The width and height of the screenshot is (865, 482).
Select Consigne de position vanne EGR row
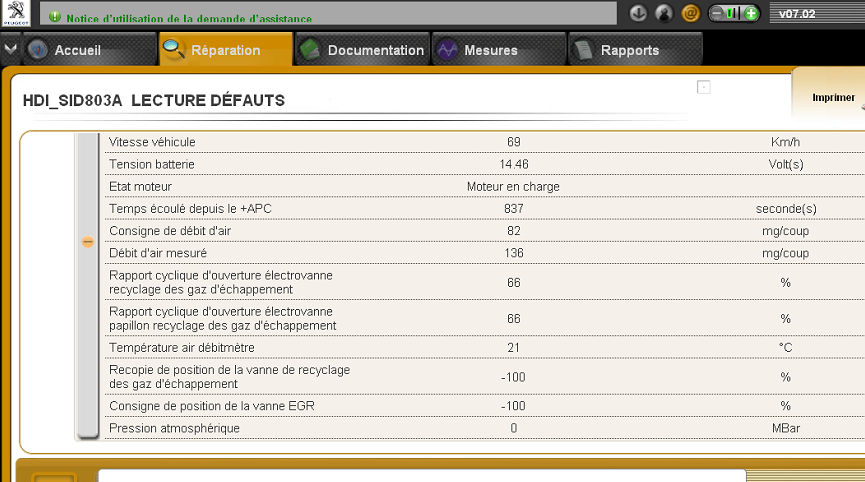coord(212,406)
